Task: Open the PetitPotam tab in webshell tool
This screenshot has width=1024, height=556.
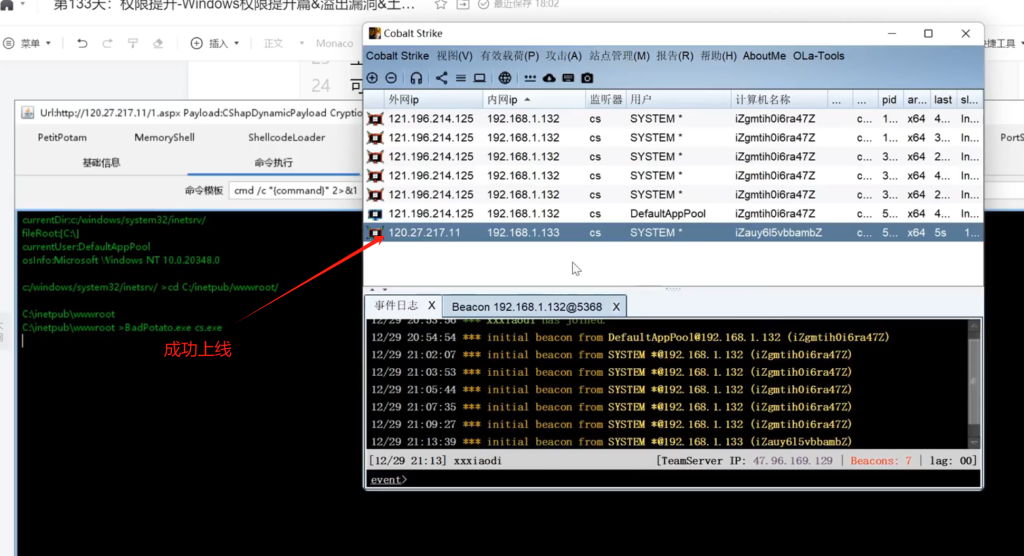Action: click(x=62, y=137)
